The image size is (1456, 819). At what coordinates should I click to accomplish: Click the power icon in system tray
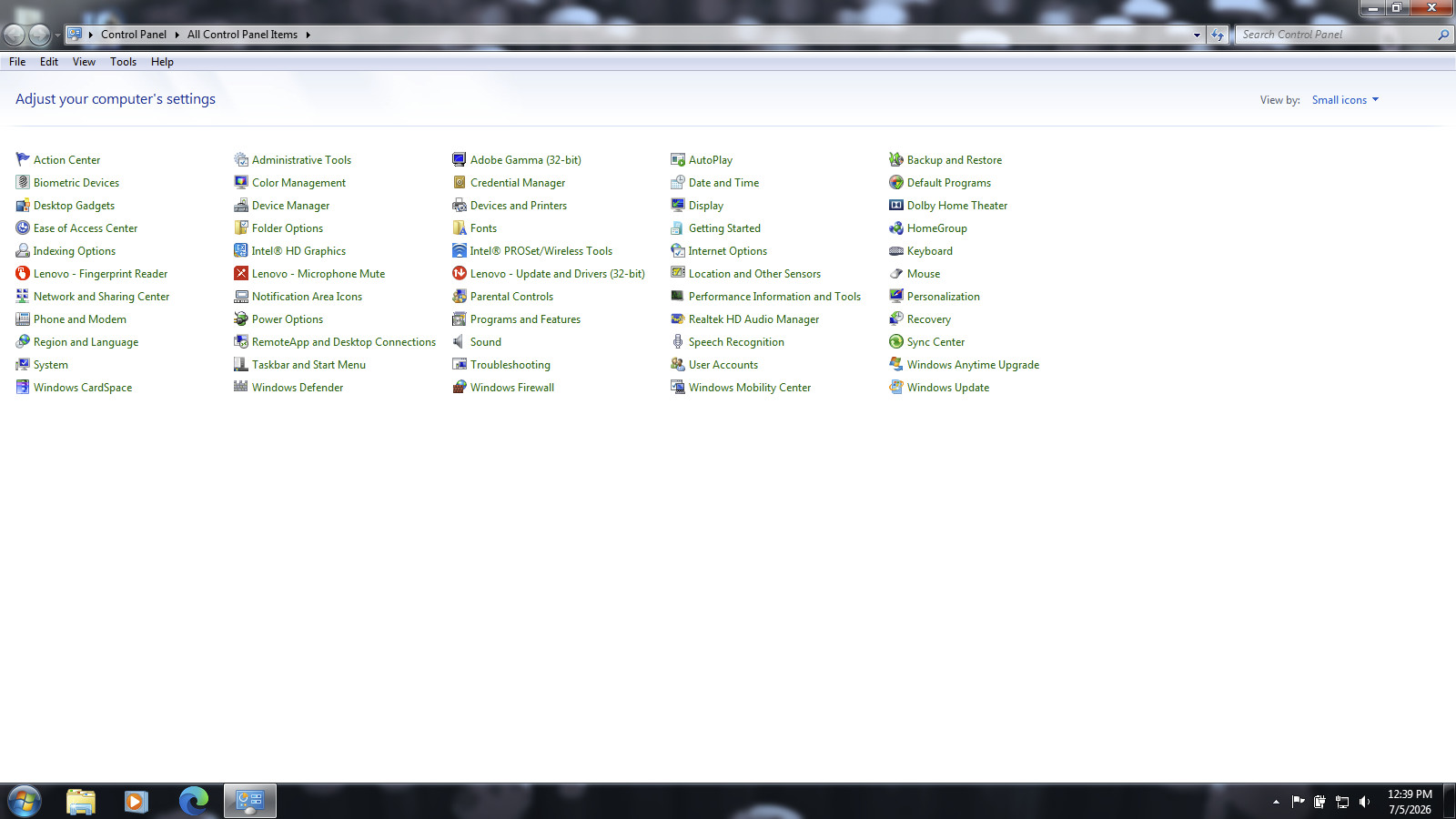[x=1319, y=802]
